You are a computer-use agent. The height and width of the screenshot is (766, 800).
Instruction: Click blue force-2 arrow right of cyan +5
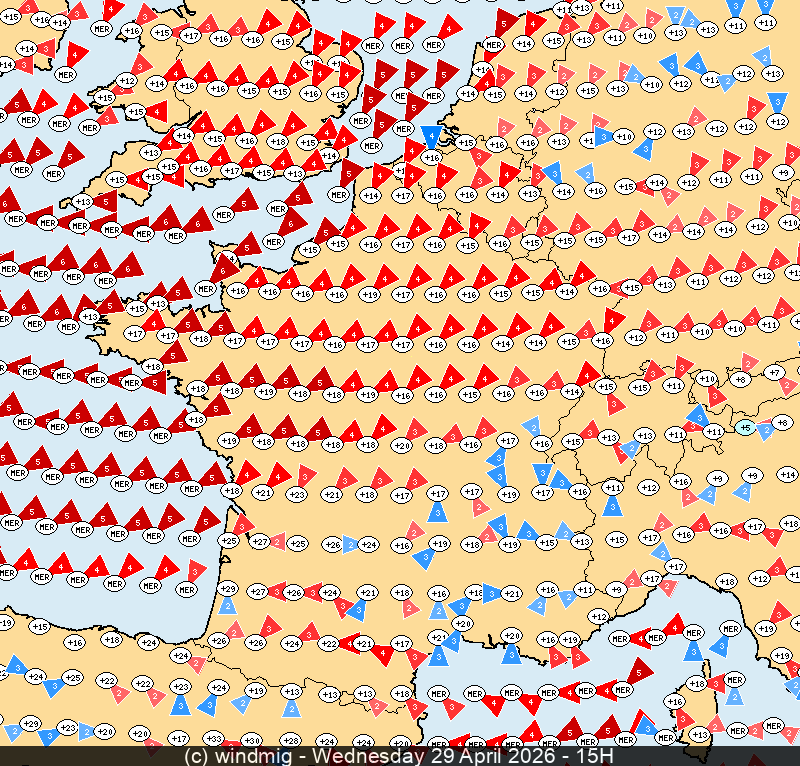pyautogui.click(x=765, y=427)
